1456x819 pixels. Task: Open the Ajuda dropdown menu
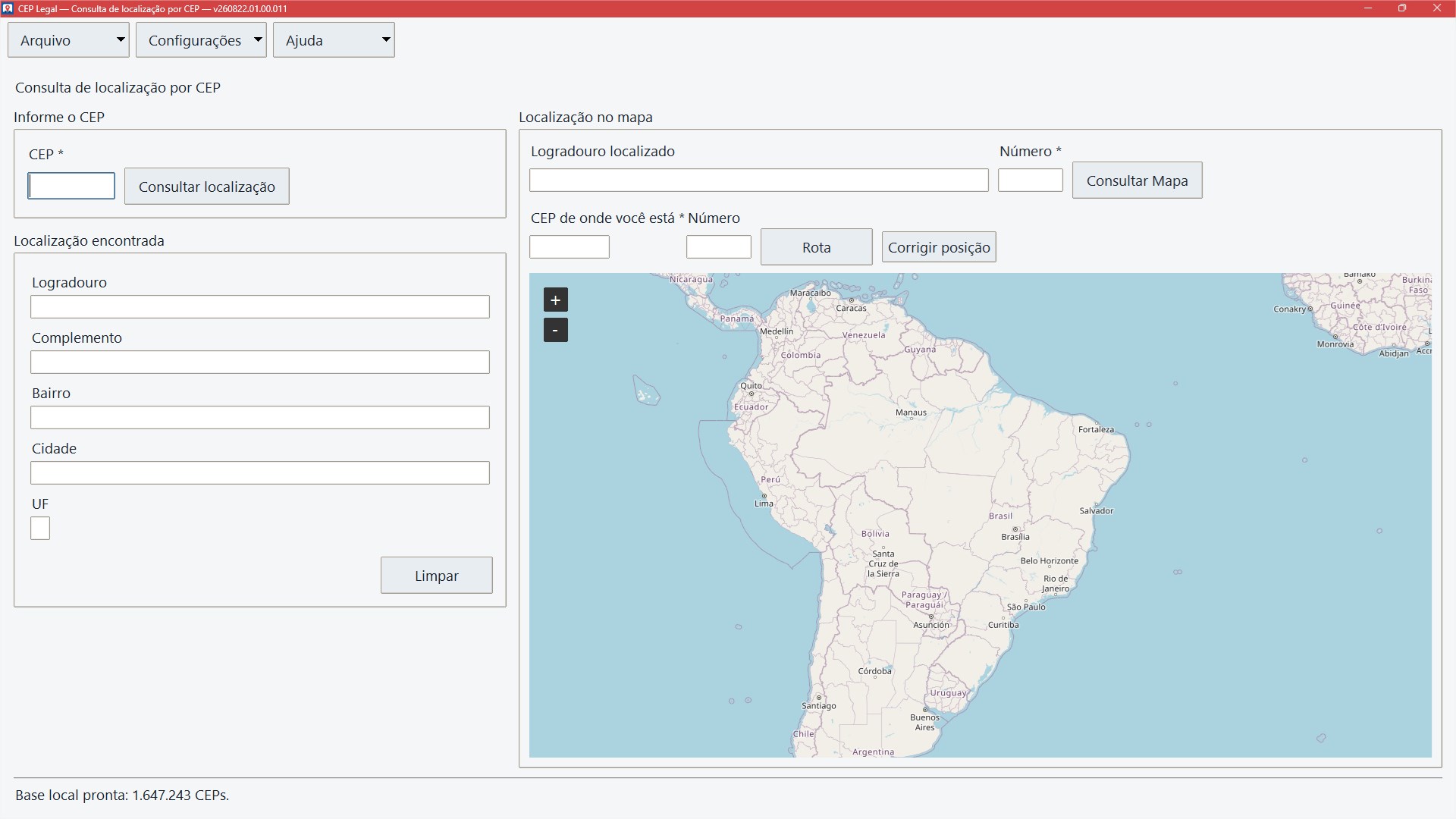pos(334,40)
